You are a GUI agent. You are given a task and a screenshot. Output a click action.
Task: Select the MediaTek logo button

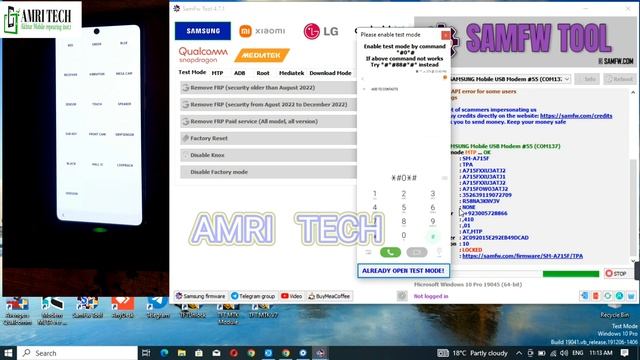pyautogui.click(x=262, y=55)
